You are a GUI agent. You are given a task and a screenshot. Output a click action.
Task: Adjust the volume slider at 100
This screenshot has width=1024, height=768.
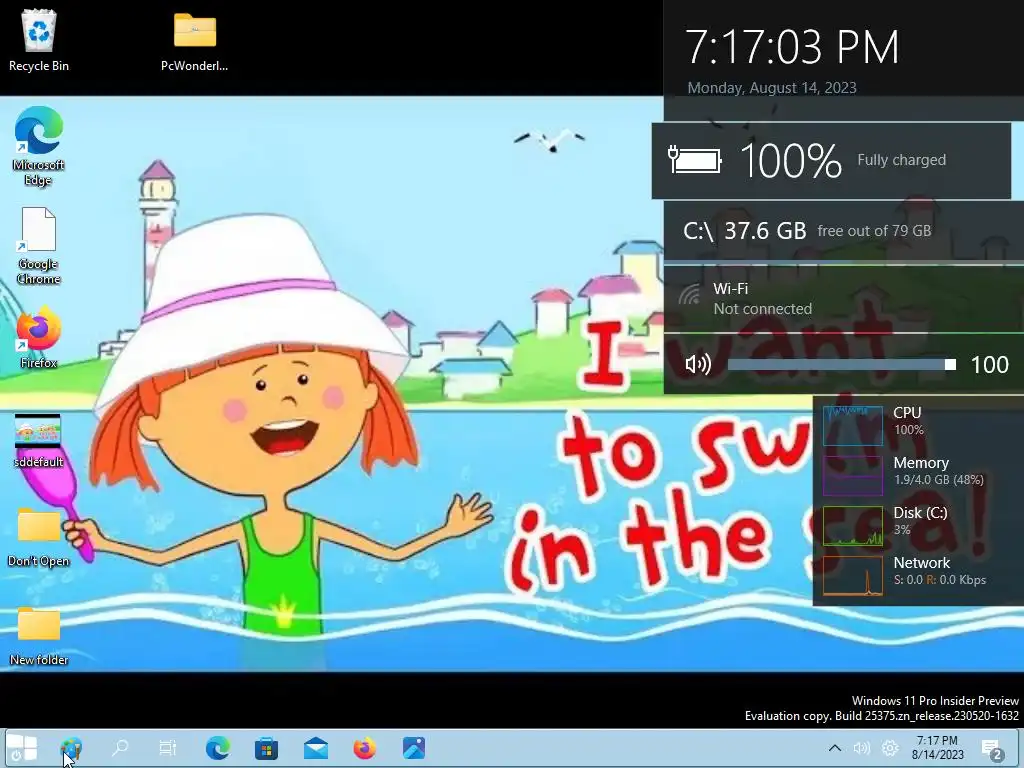pyautogui.click(x=841, y=364)
